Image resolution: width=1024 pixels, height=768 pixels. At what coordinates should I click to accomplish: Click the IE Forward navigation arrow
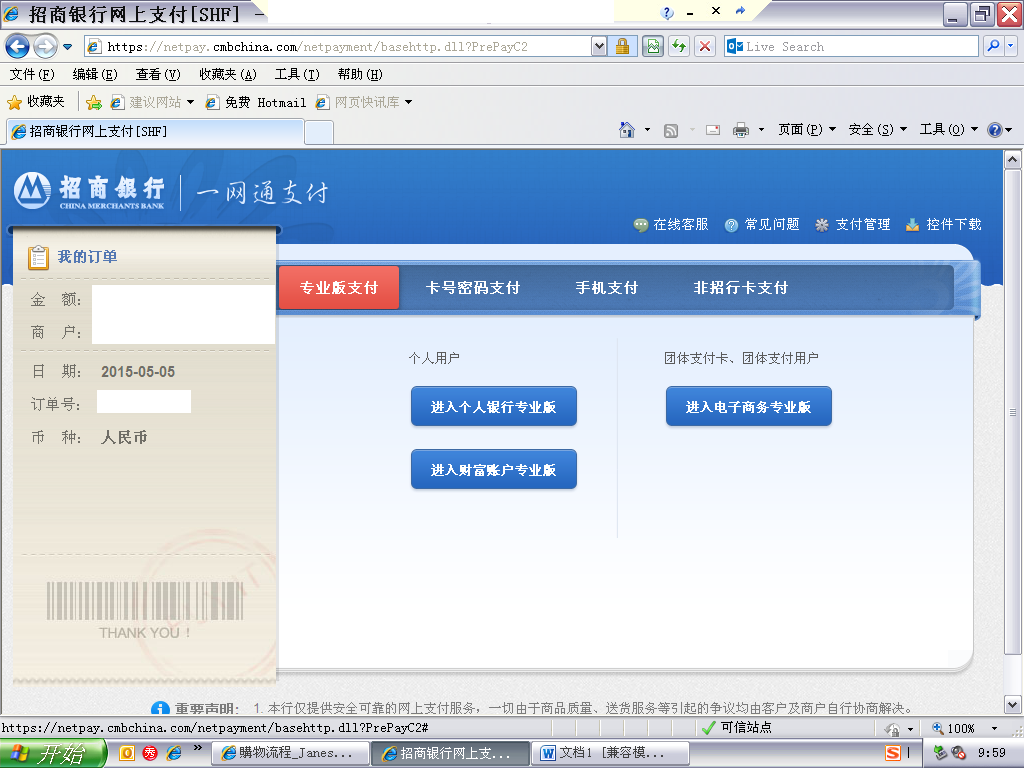click(45, 46)
